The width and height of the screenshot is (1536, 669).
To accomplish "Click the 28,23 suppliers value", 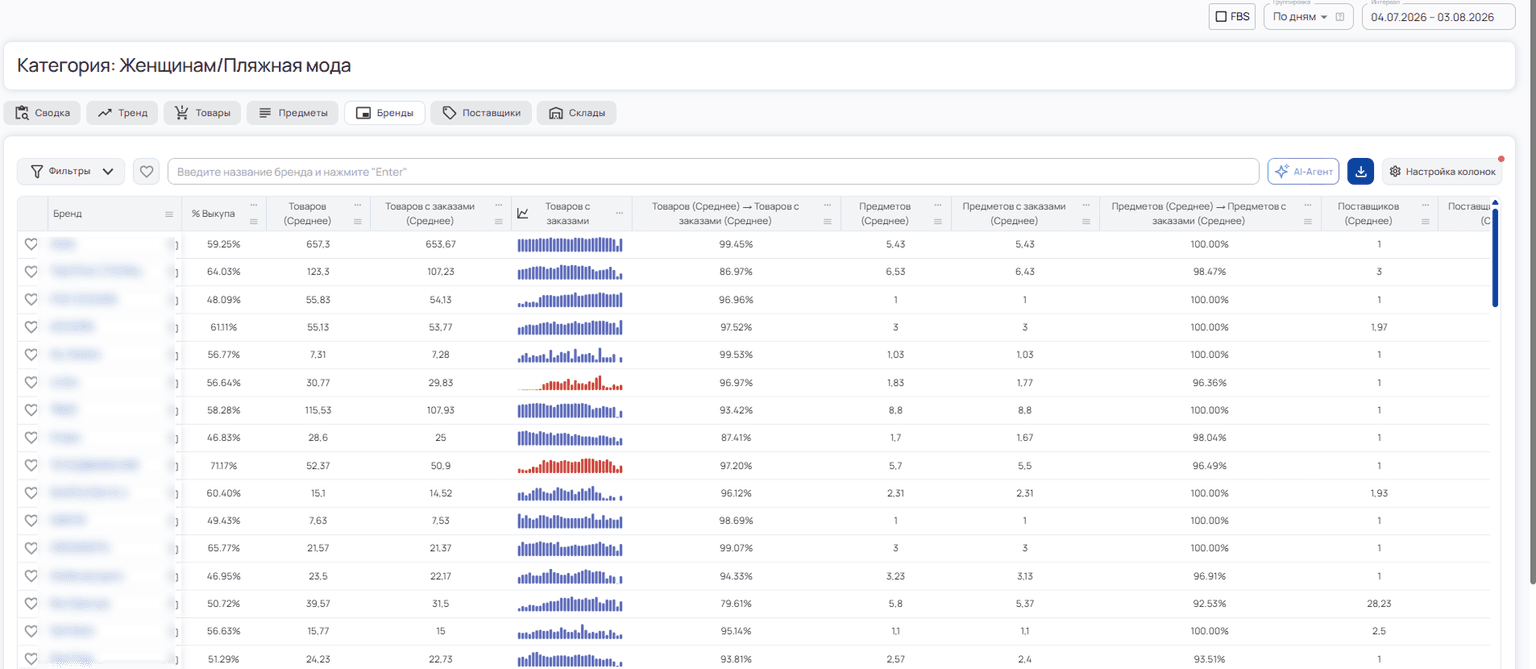I will point(1379,603).
